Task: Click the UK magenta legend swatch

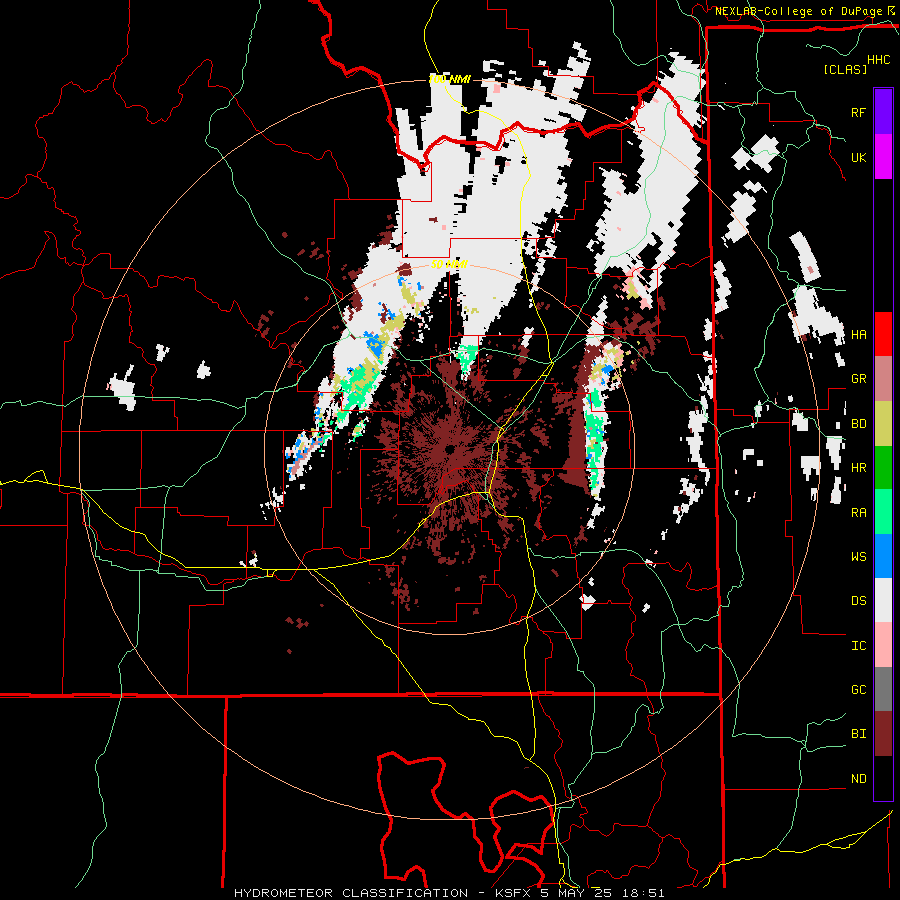Action: [x=883, y=157]
